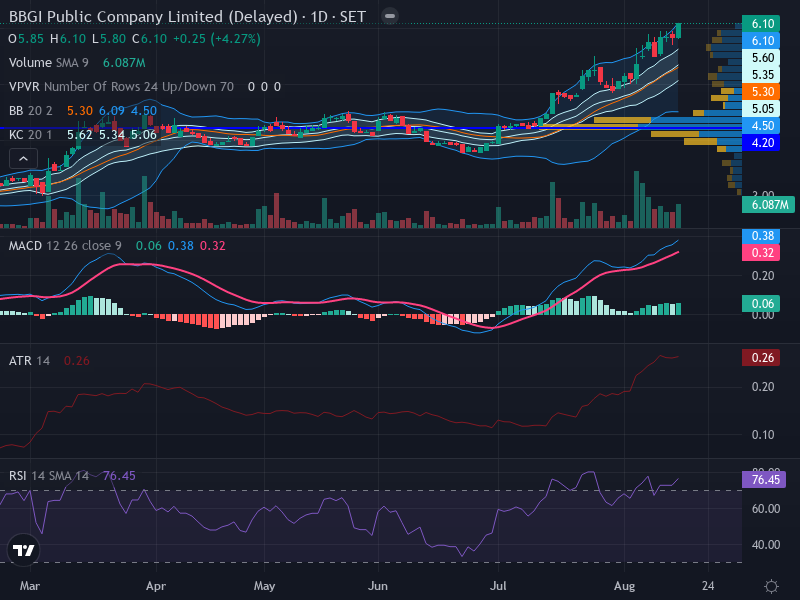Click the purple 76.45 RSI value label

(764, 480)
